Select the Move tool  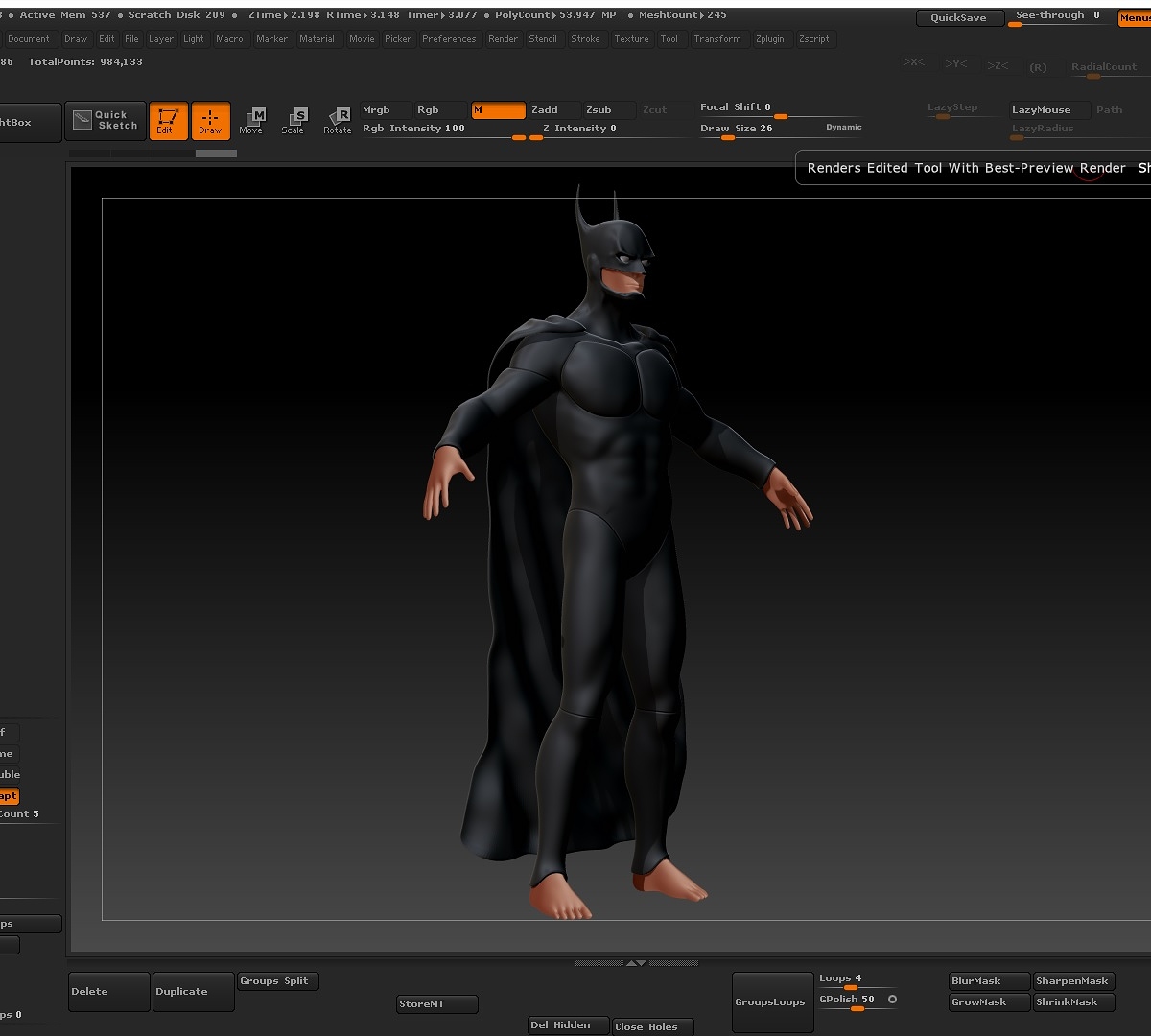click(x=251, y=121)
